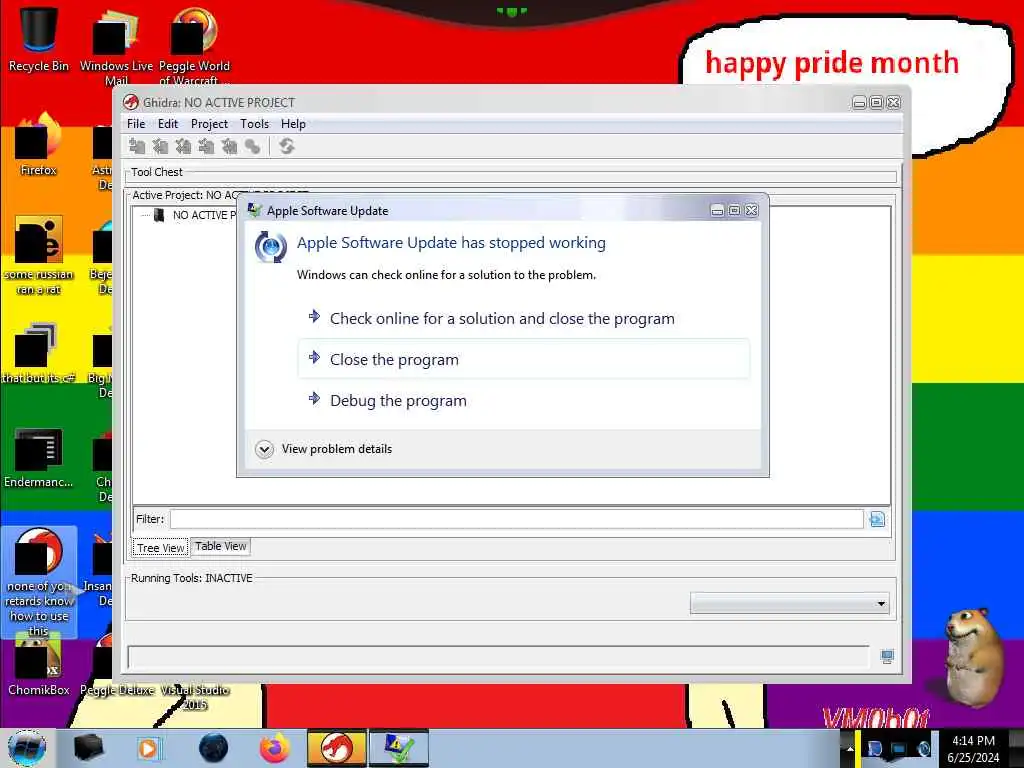Switch to Ghidra via taskbar button
The width and height of the screenshot is (1024, 768).
(336, 748)
